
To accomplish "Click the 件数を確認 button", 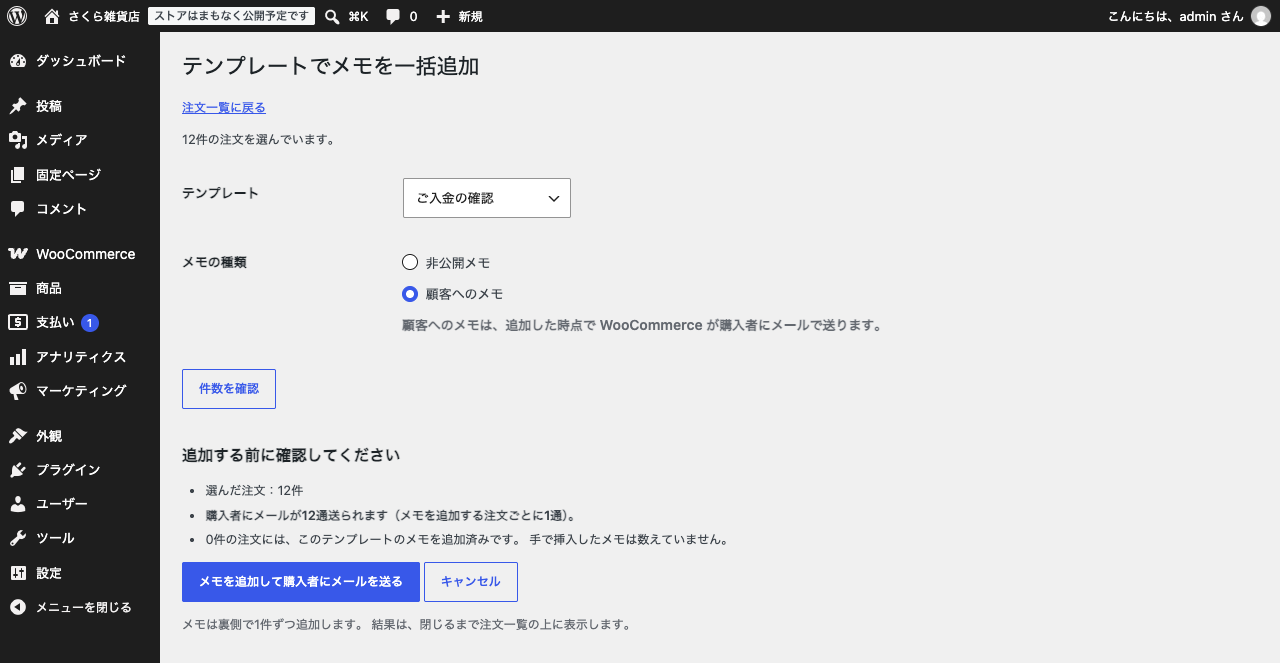I will pyautogui.click(x=229, y=389).
